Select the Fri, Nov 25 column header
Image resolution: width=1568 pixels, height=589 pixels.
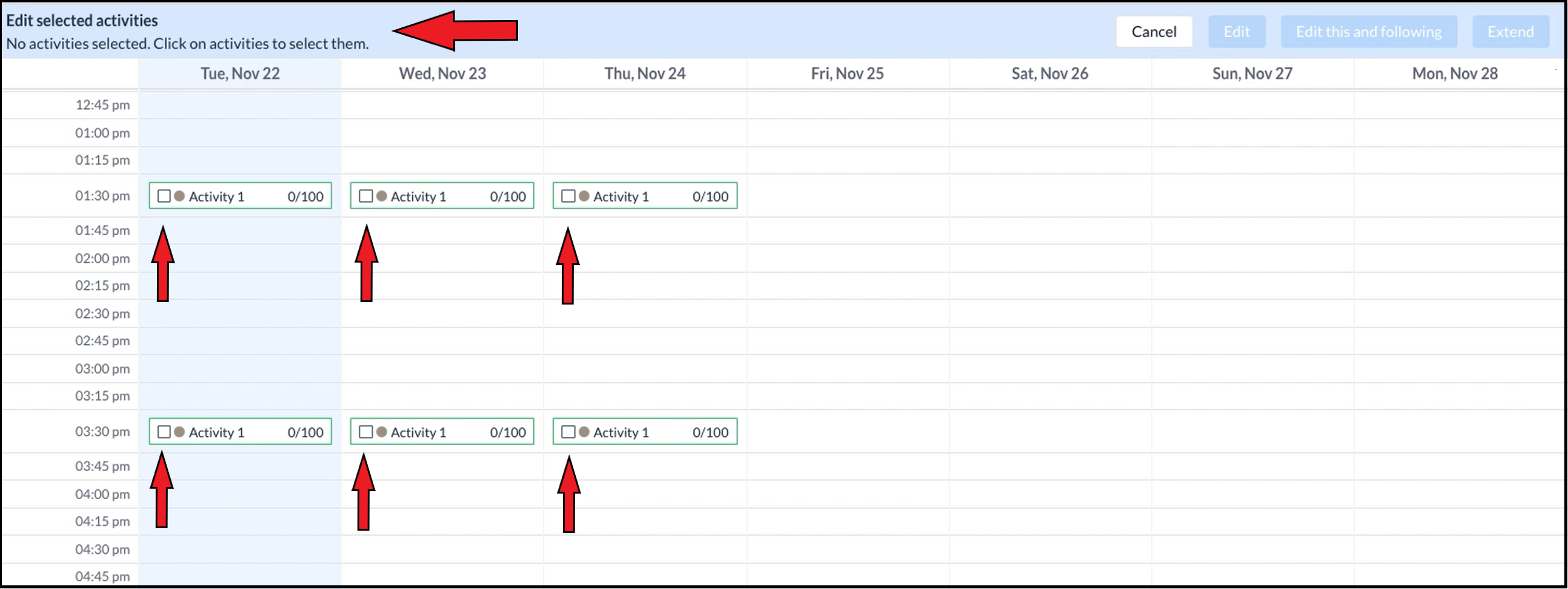[x=849, y=74]
